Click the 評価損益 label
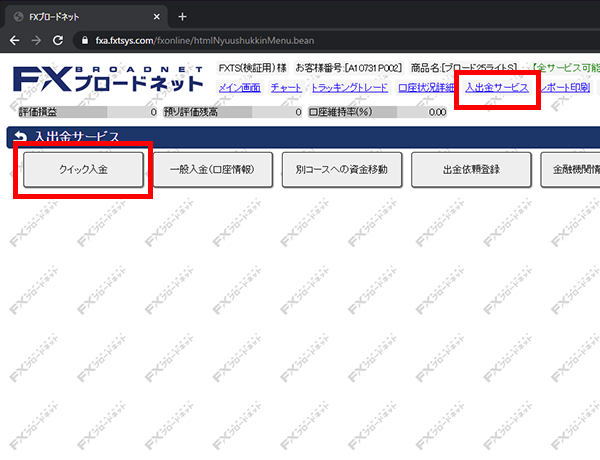Viewport: 600px width, 460px height. pos(38,112)
